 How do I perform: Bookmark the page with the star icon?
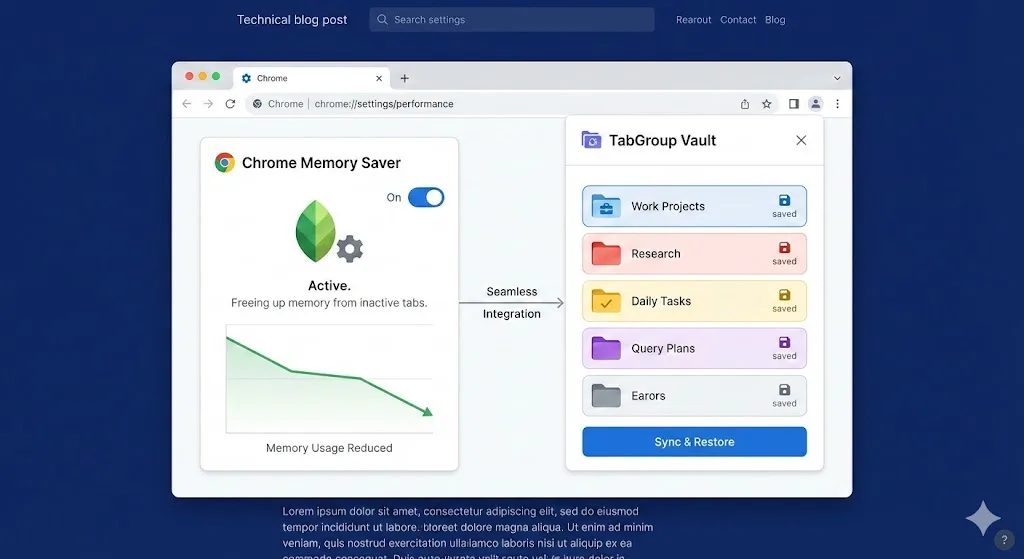point(767,104)
